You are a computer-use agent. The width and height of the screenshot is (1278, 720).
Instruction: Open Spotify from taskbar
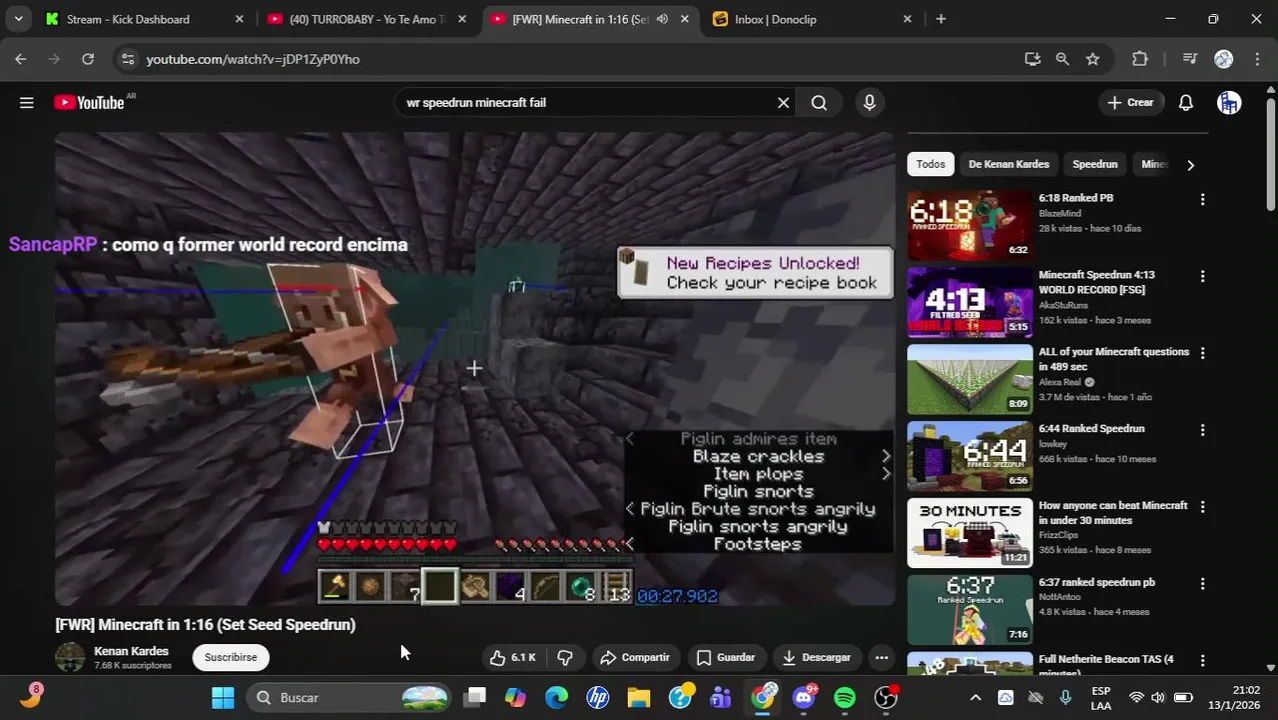pyautogui.click(x=845, y=697)
